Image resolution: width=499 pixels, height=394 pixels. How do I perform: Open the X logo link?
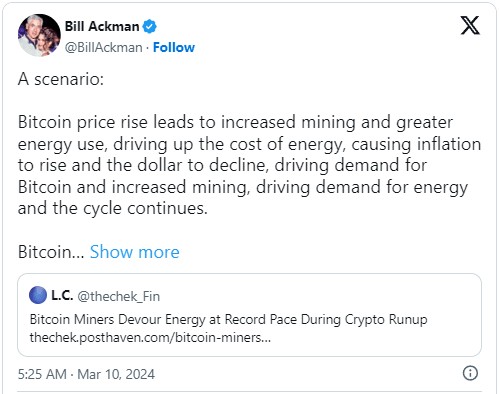point(470,25)
